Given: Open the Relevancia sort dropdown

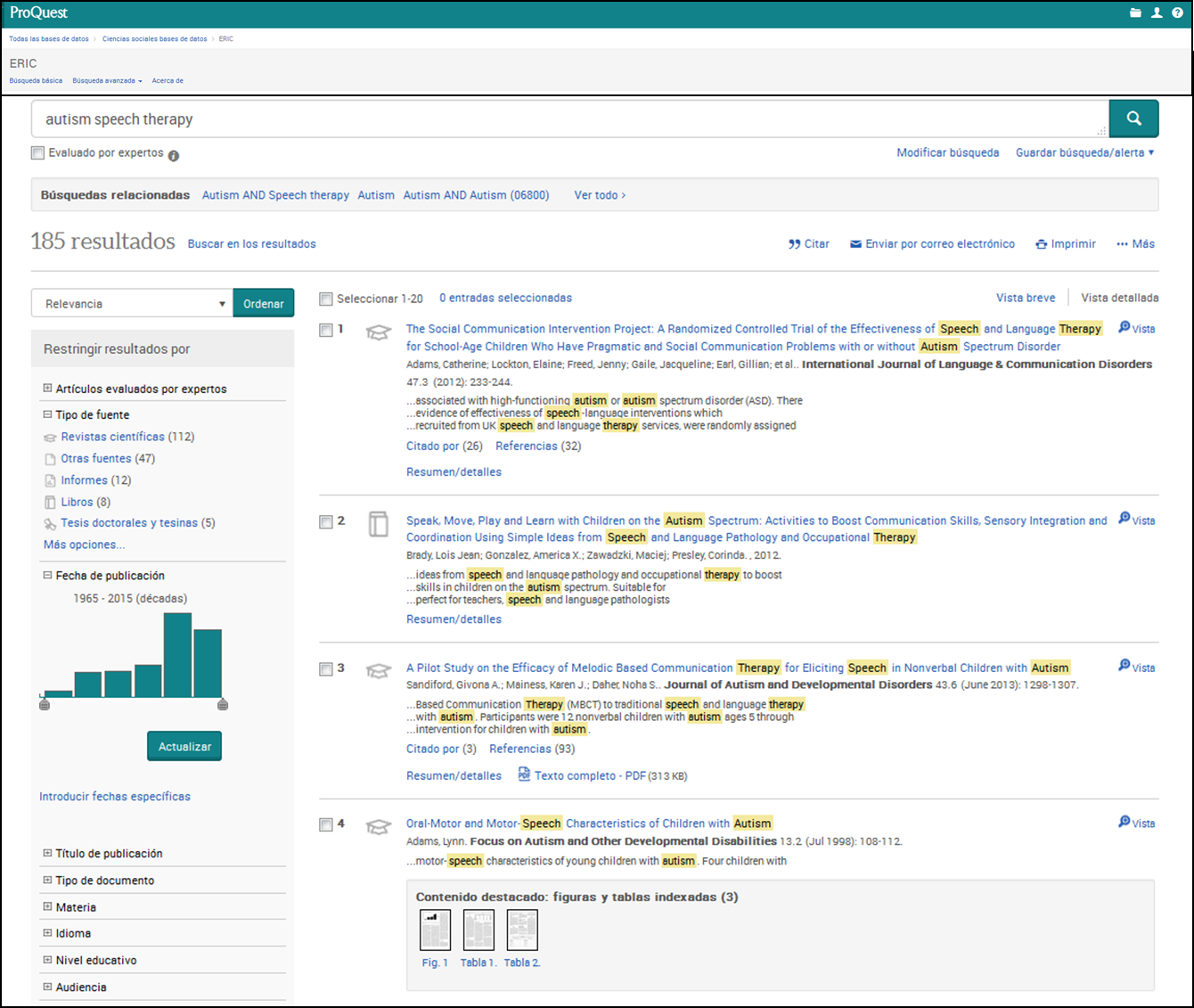Looking at the screenshot, I should tap(132, 303).
